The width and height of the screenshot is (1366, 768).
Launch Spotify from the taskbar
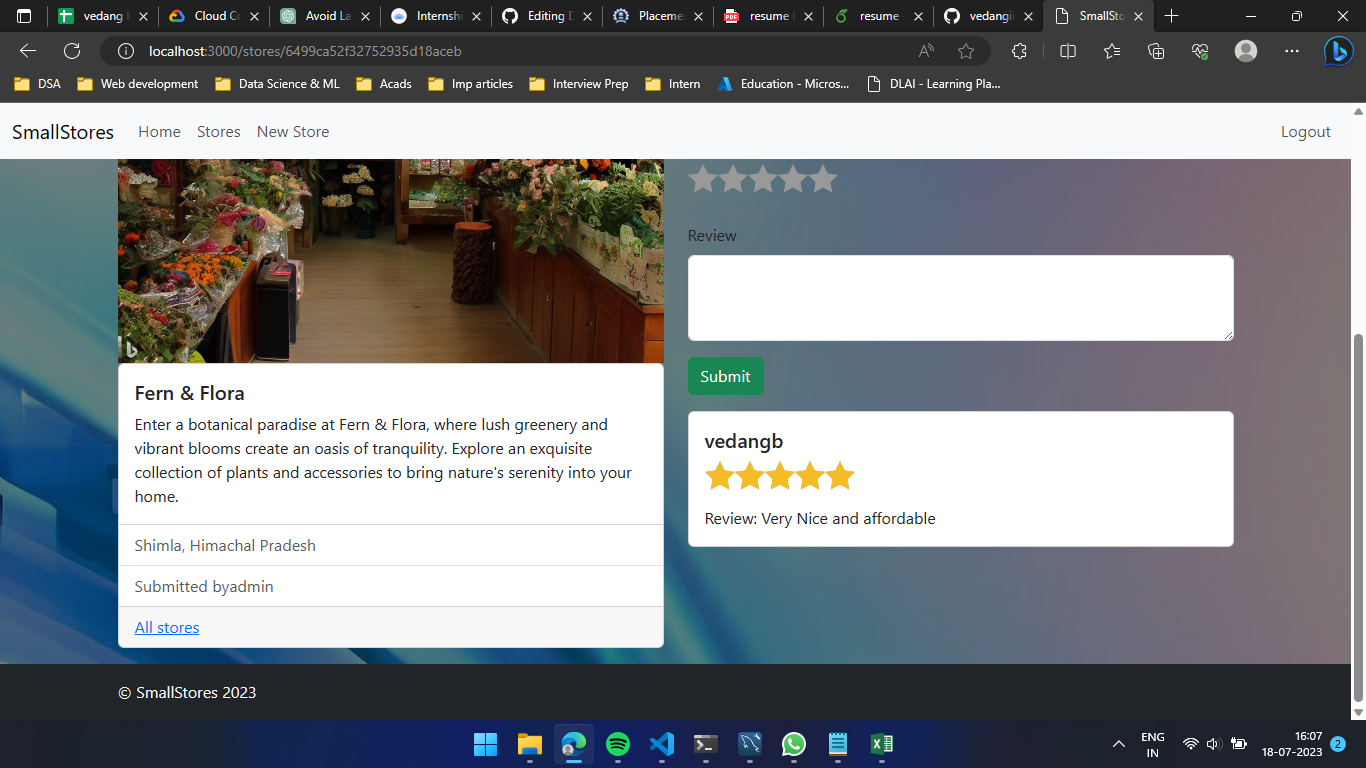617,744
